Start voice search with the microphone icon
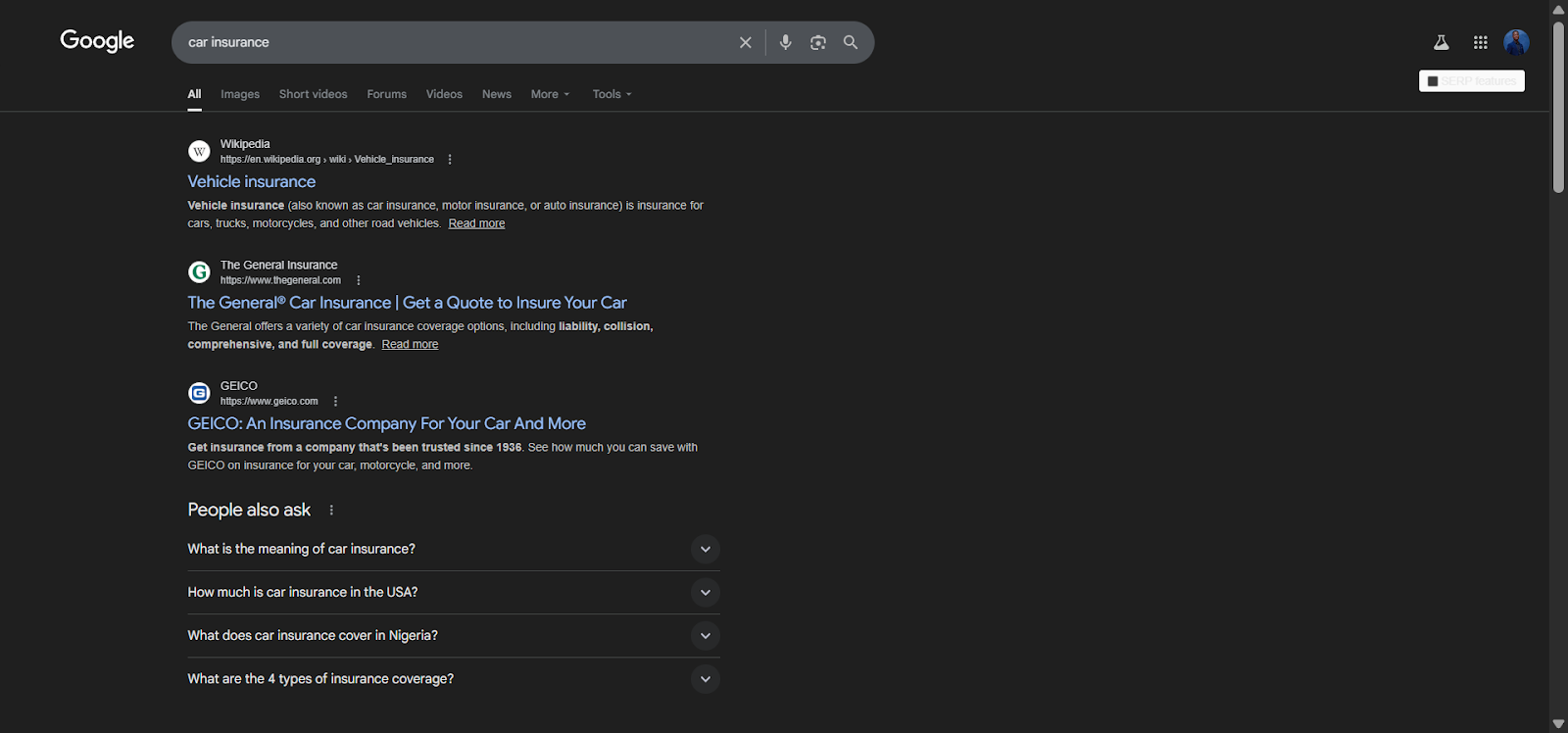Viewport: 1568px width, 733px height. pos(785,42)
